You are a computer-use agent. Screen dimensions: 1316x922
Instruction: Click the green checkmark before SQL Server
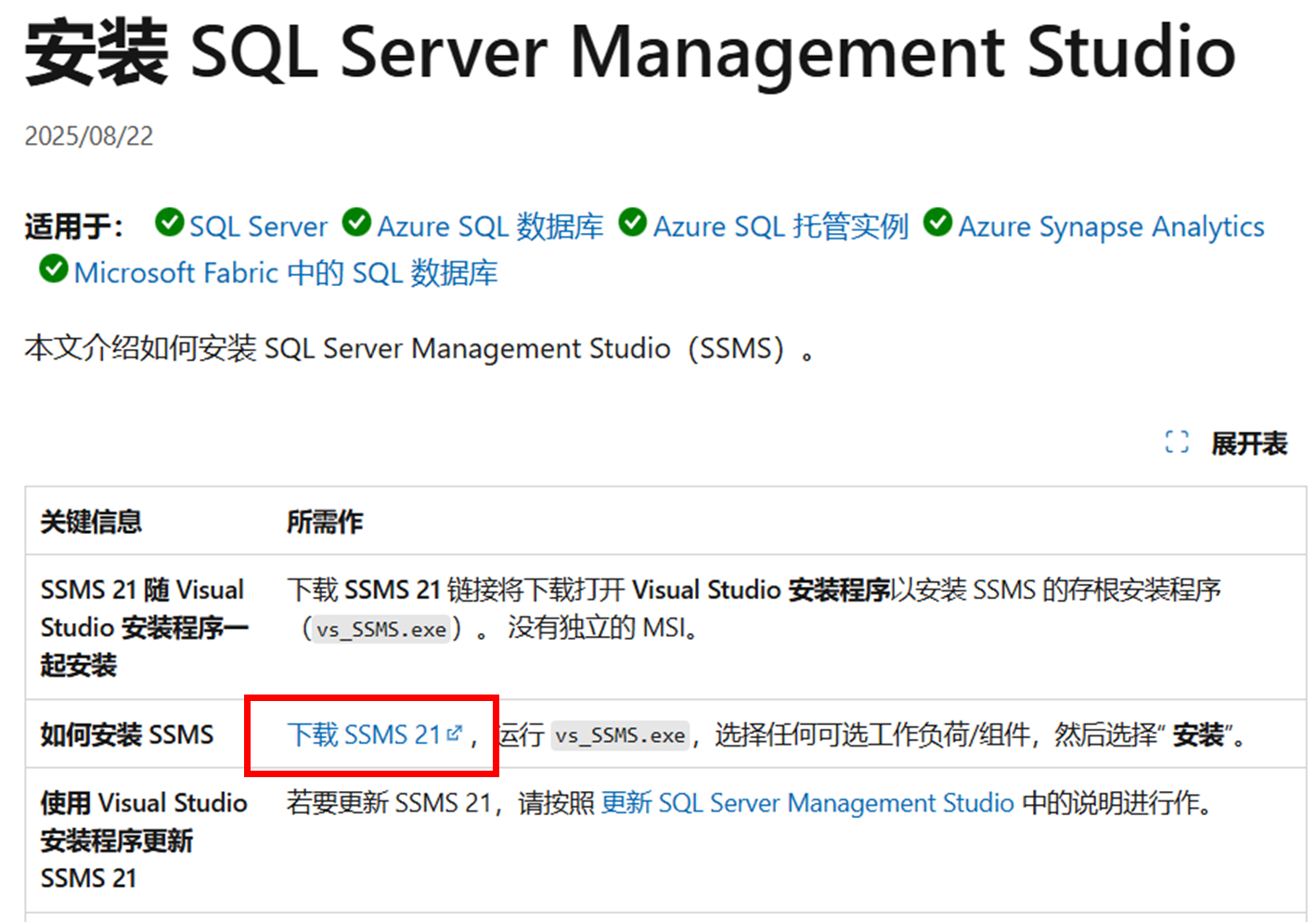(x=169, y=223)
